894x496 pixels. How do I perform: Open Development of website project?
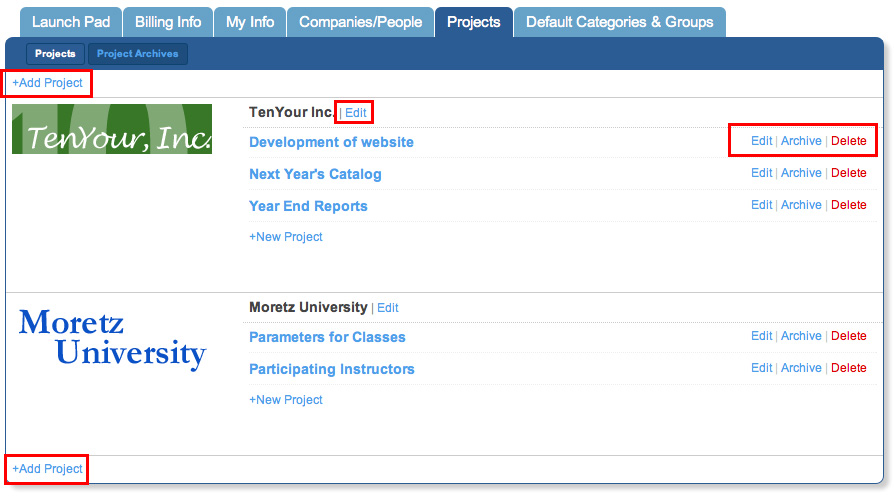pyautogui.click(x=331, y=142)
